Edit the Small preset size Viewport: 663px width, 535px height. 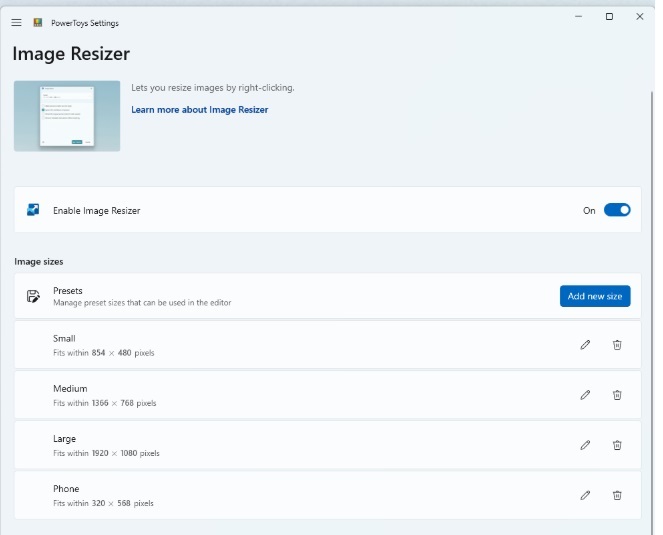tap(585, 345)
